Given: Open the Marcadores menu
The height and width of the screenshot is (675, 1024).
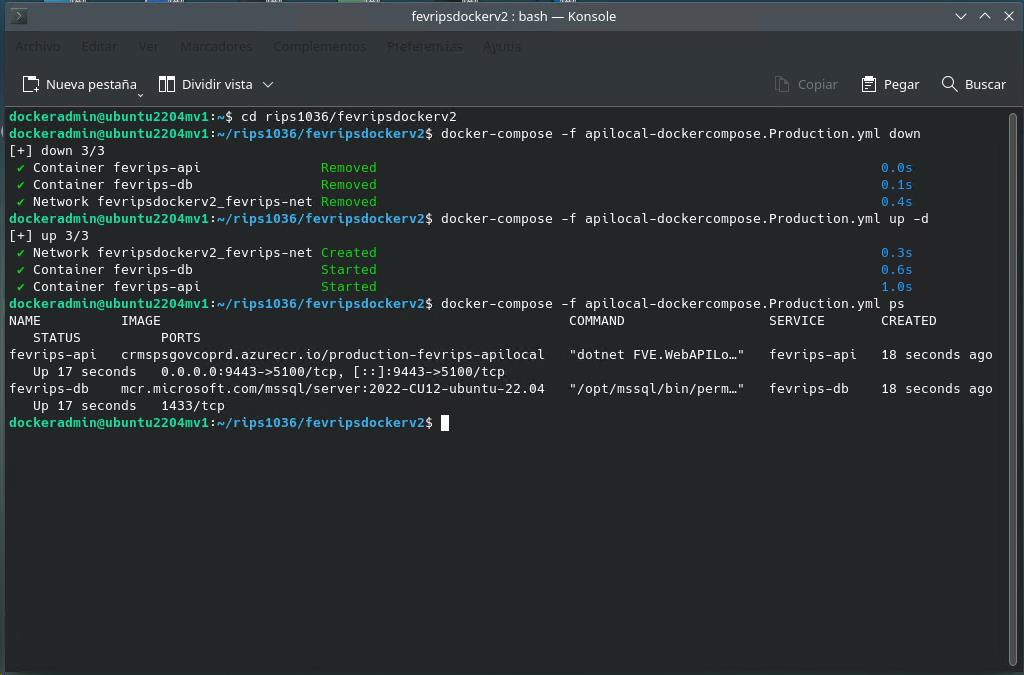Looking at the screenshot, I should click(x=216, y=46).
